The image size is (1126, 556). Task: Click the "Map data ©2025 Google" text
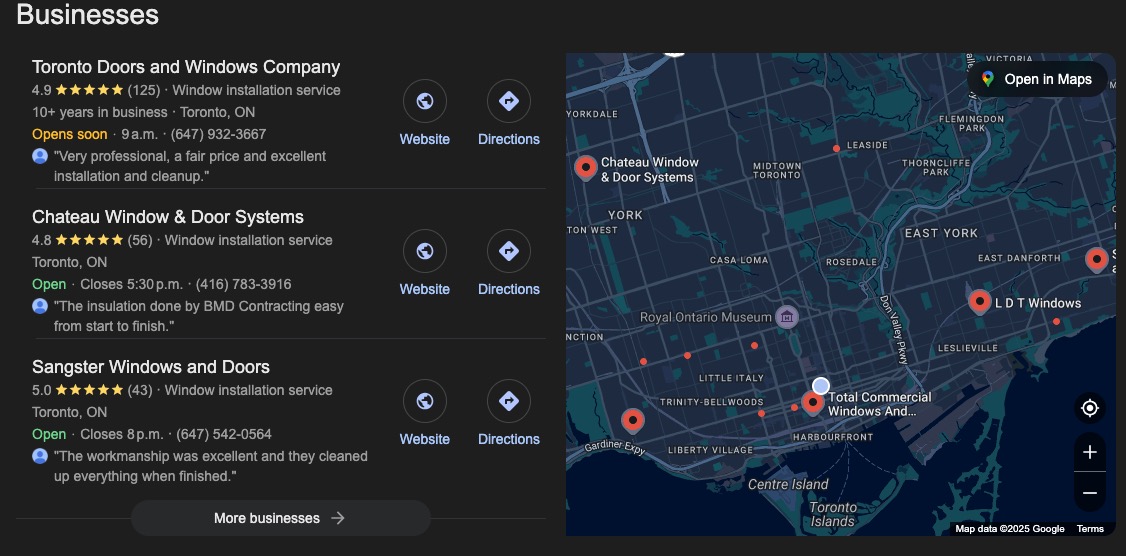coord(1010,529)
